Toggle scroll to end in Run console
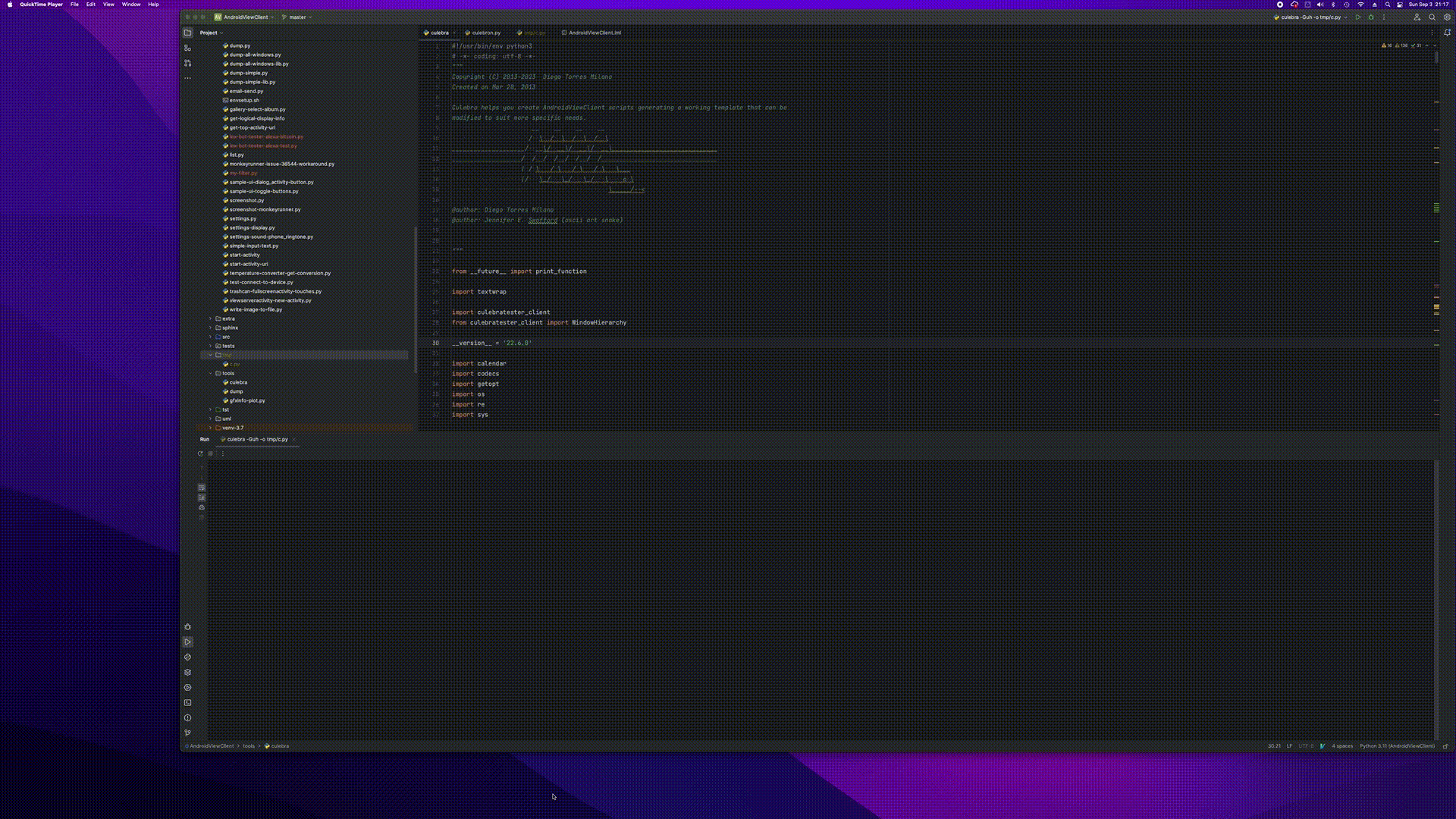 (x=202, y=497)
